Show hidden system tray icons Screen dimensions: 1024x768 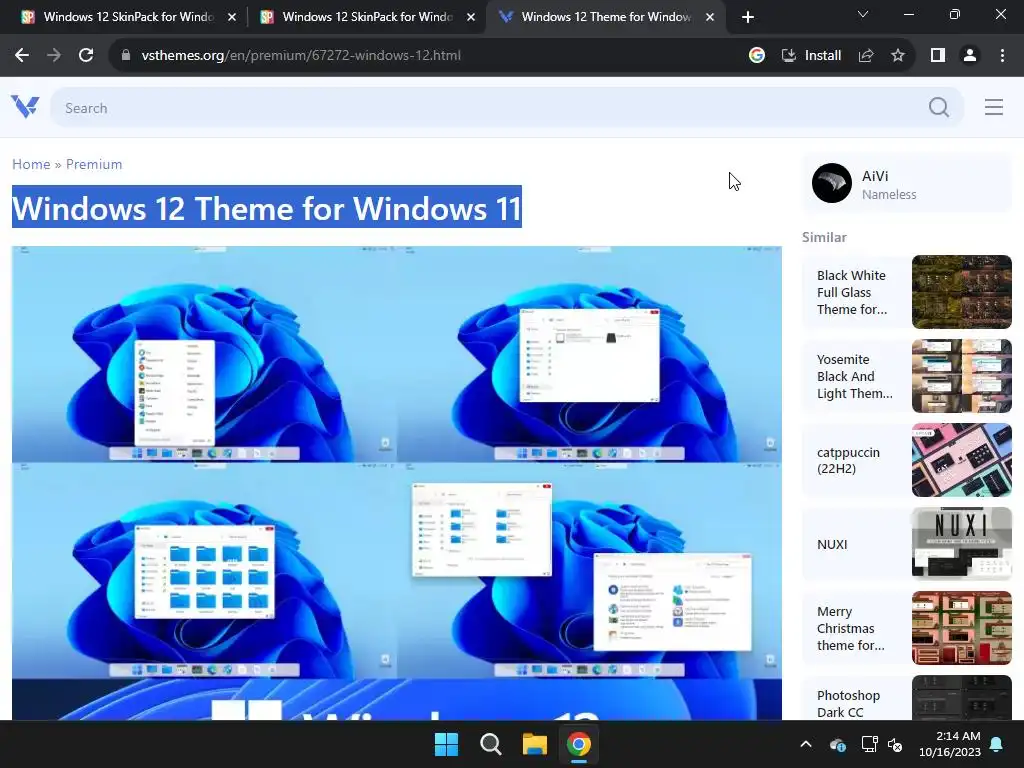(806, 744)
